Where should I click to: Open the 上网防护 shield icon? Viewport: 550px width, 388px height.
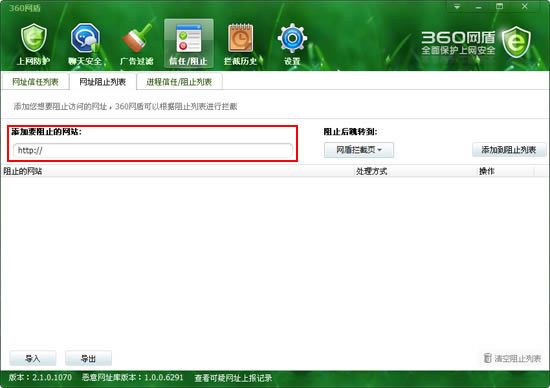(33, 38)
